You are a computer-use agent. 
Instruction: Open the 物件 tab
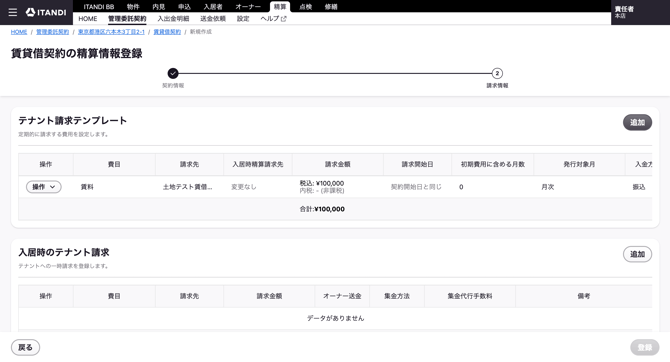pyautogui.click(x=133, y=7)
